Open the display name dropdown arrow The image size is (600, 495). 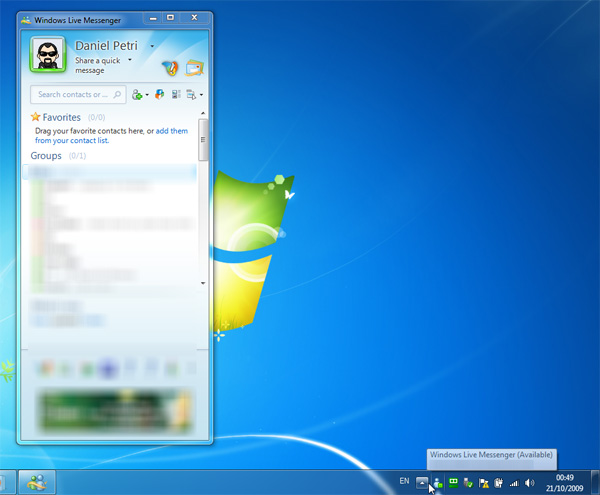click(152, 46)
